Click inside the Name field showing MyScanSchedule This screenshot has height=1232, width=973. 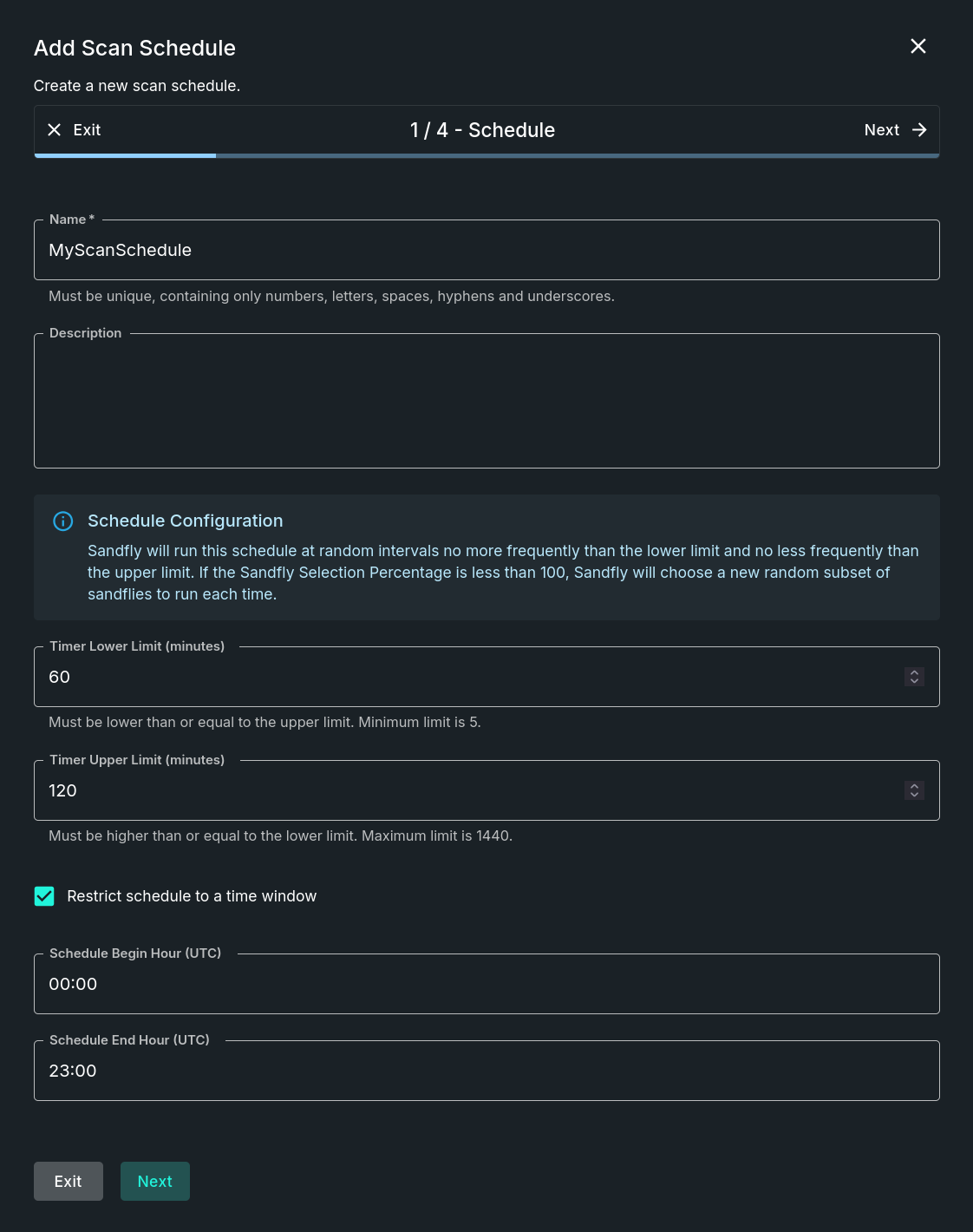coord(486,250)
